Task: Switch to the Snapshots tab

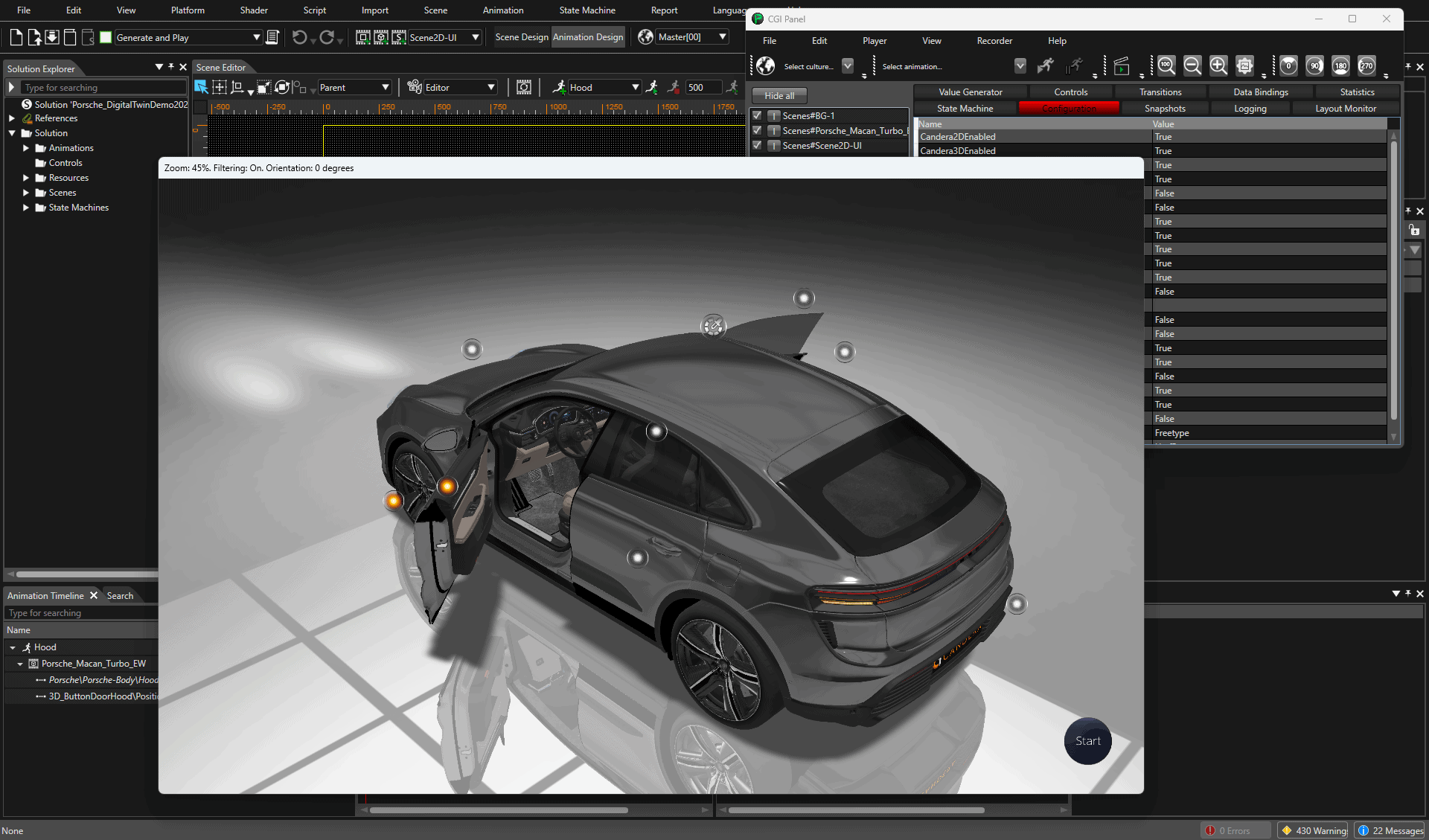Action: click(x=1165, y=109)
